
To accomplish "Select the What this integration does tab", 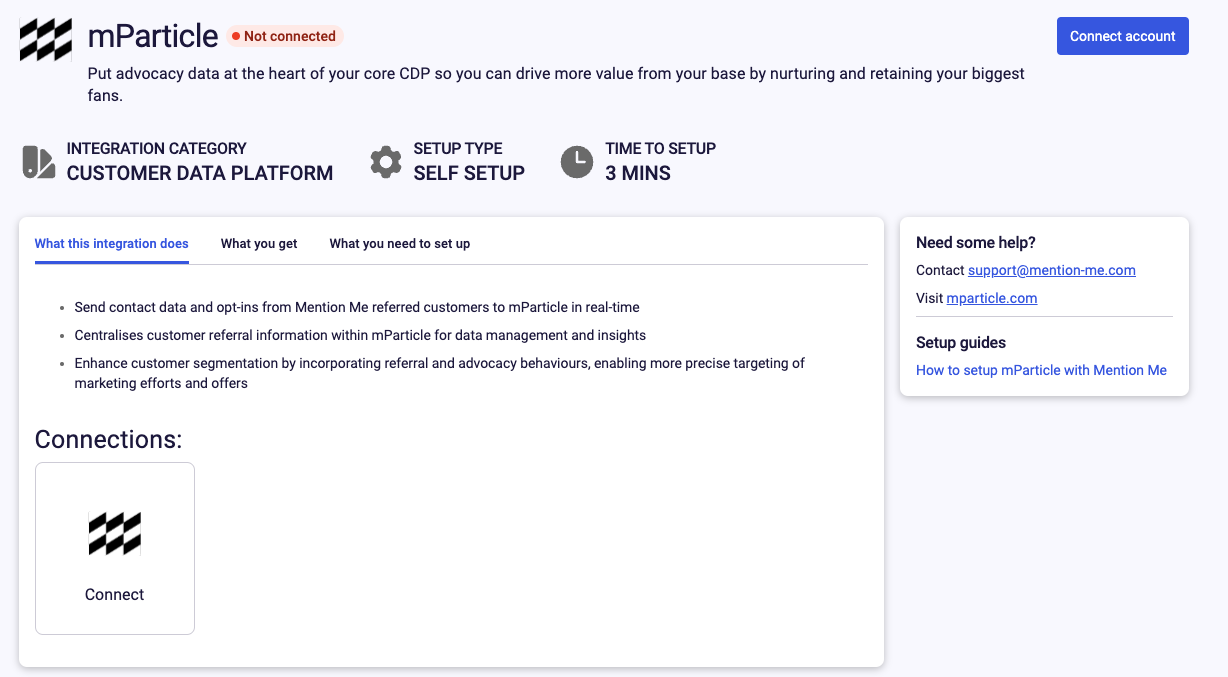I will (112, 244).
